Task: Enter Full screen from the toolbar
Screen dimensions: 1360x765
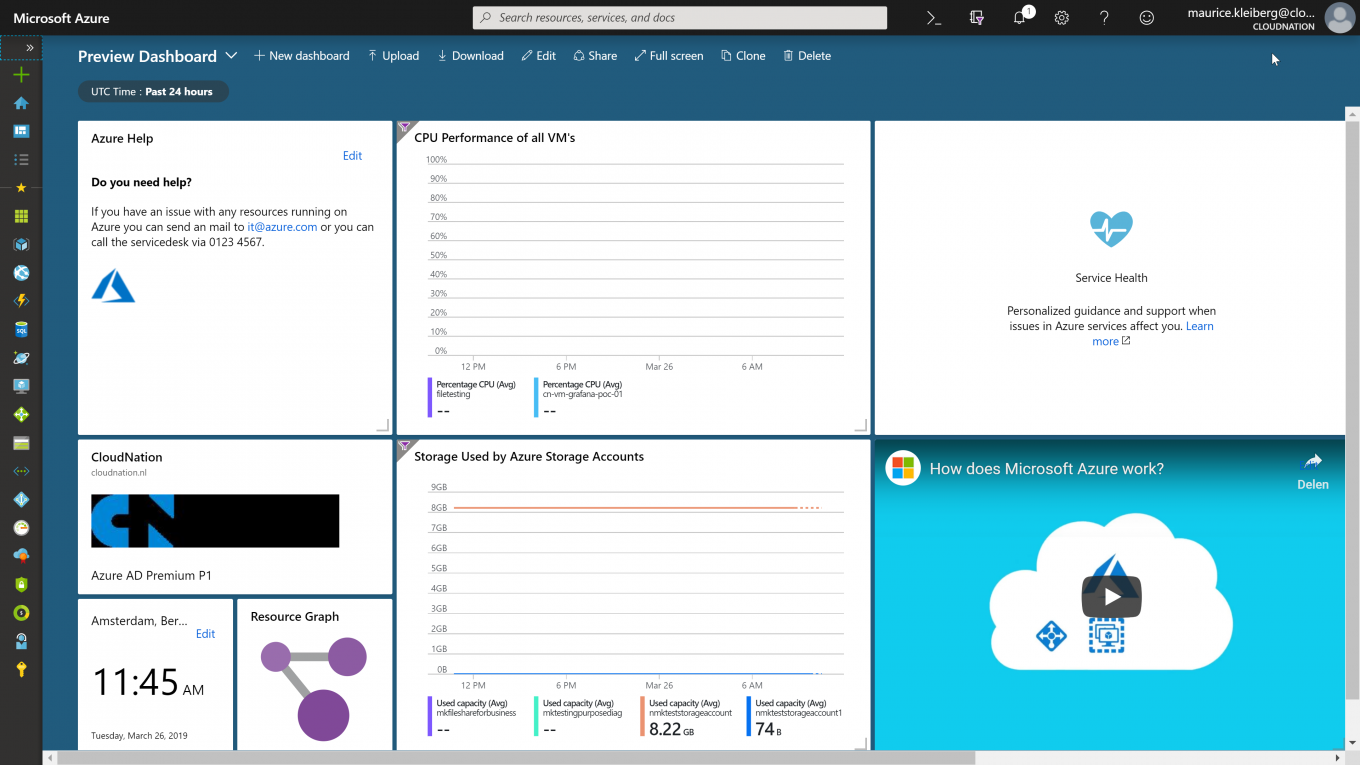Action: click(x=668, y=56)
